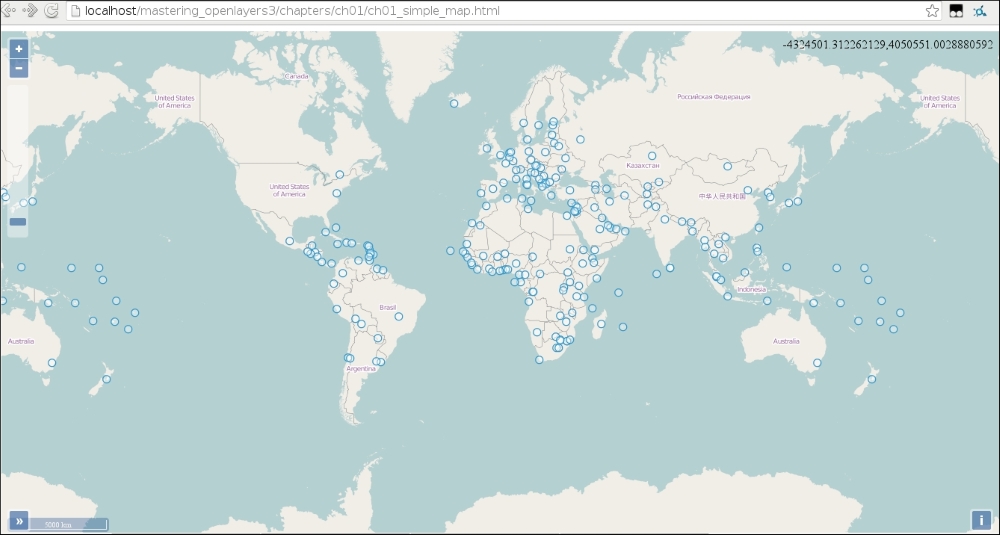Focus the localhost URL address bar
The width and height of the screenshot is (1000, 535).
click(x=496, y=11)
